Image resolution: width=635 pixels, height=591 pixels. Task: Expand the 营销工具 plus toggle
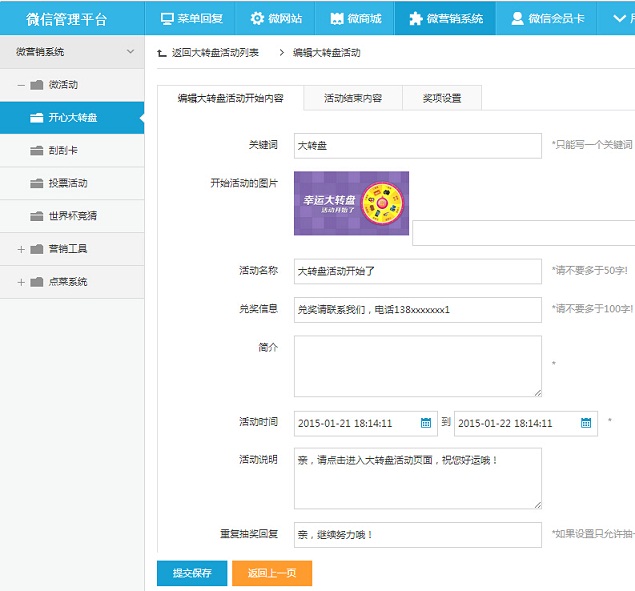[21, 249]
